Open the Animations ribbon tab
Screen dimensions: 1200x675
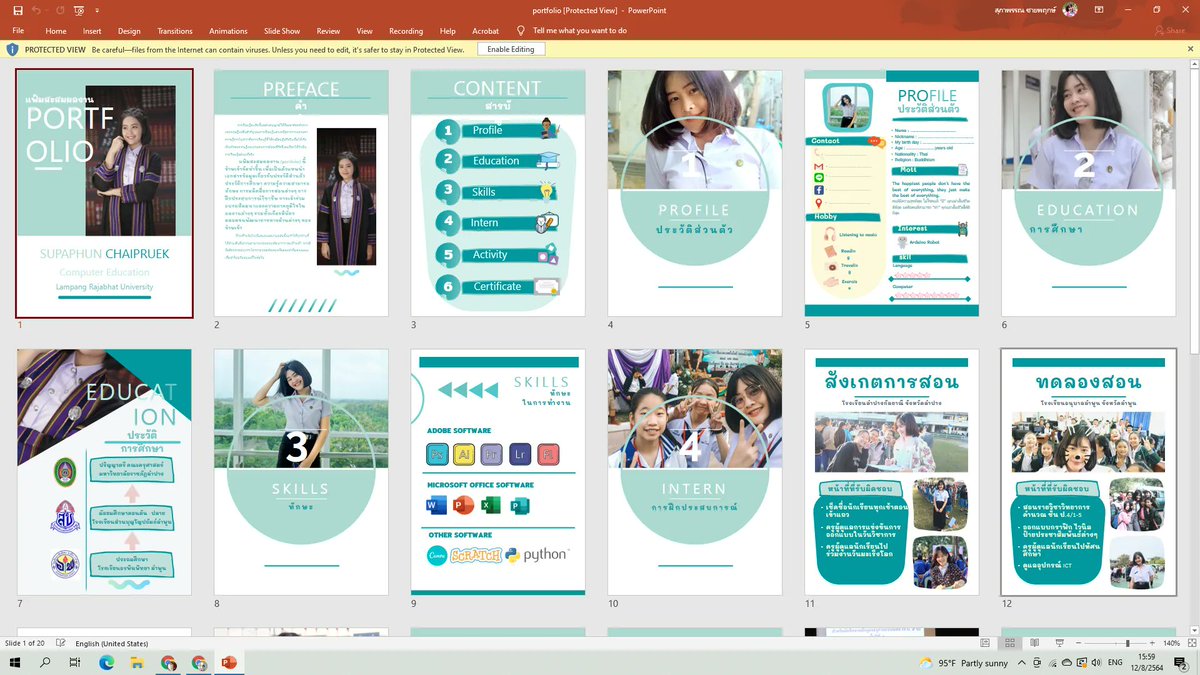tap(228, 31)
